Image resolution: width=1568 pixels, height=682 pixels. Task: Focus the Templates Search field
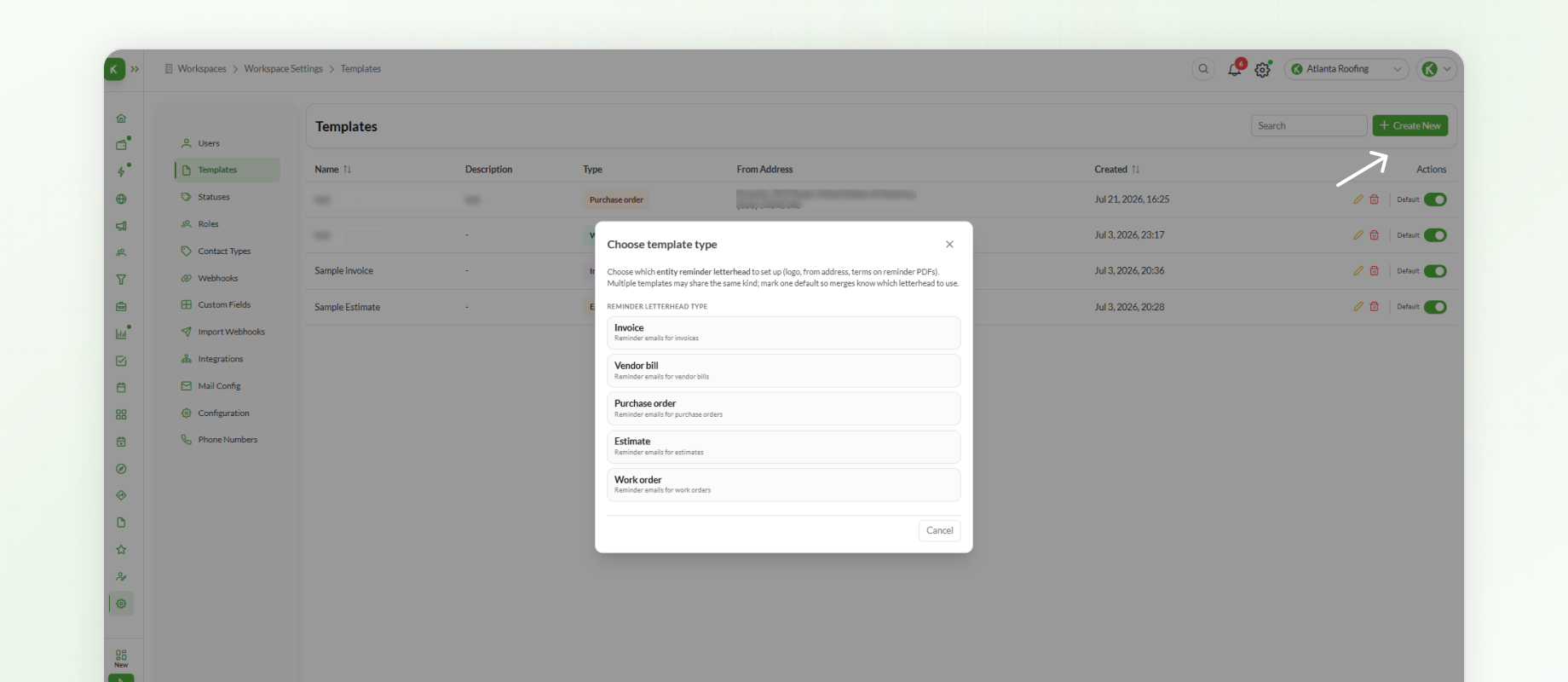[1309, 125]
